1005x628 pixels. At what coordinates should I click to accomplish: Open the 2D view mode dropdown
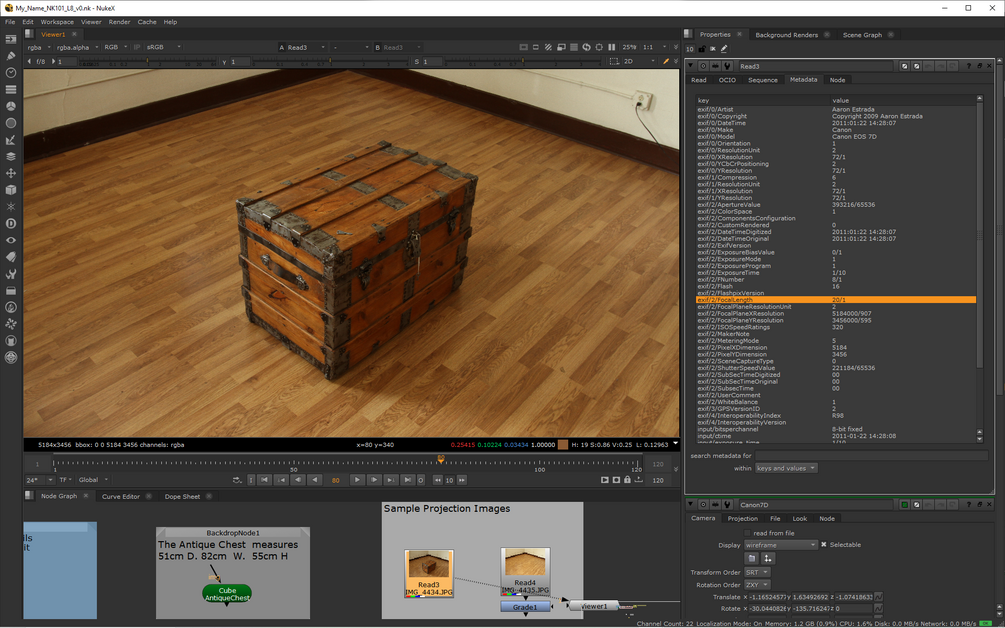point(640,62)
